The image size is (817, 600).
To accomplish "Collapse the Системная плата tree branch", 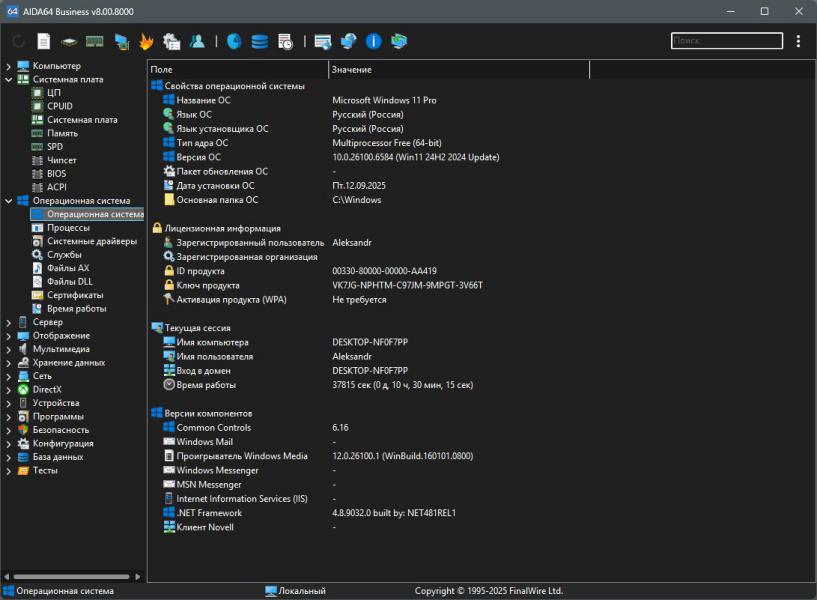I will pos(9,79).
